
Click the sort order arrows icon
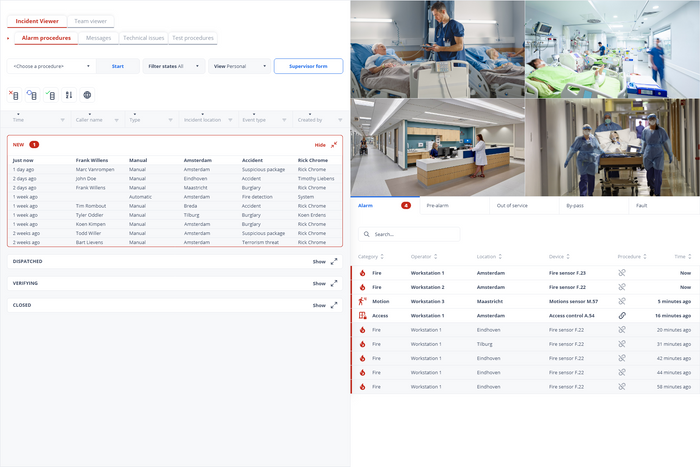[x=69, y=95]
